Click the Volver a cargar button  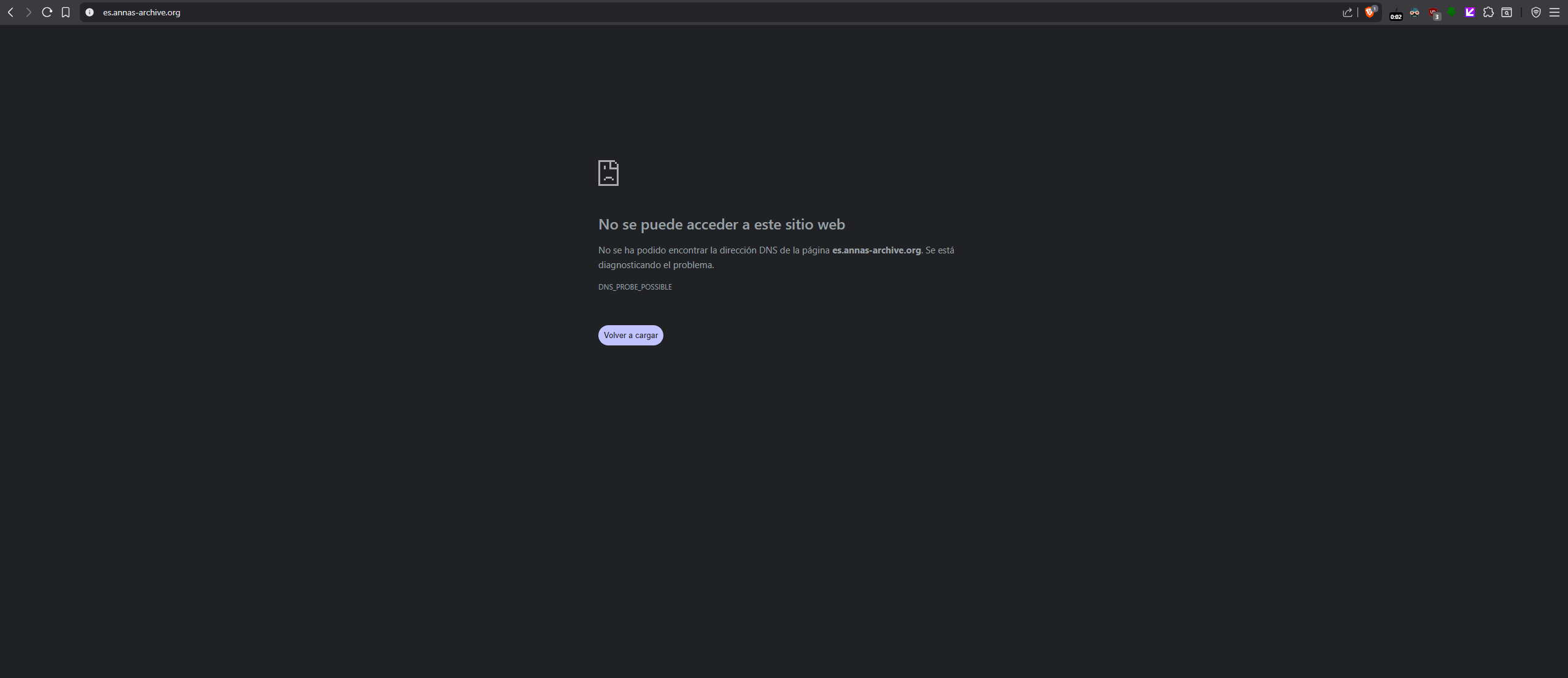[x=630, y=335]
